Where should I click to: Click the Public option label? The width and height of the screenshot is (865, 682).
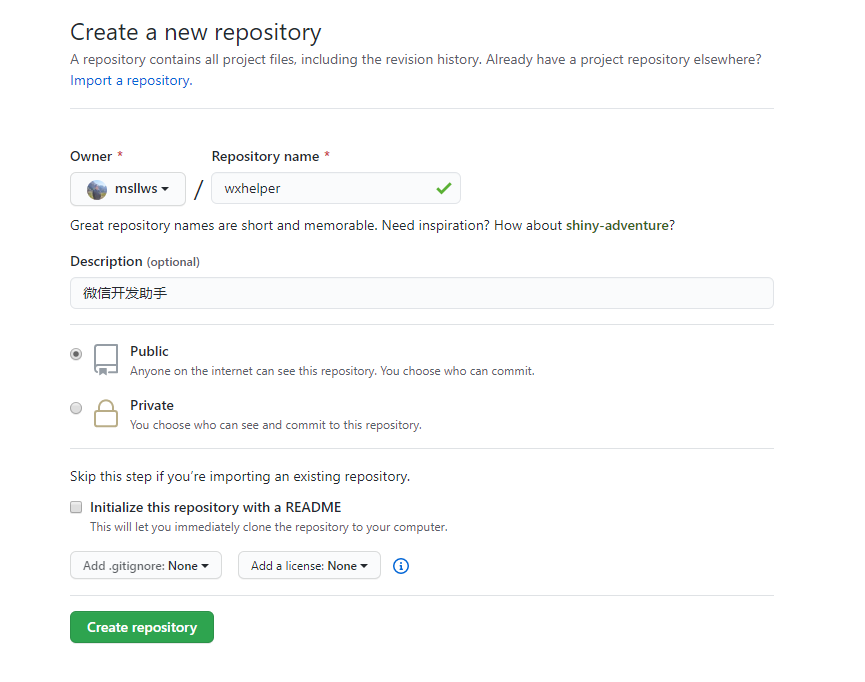pyautogui.click(x=149, y=351)
